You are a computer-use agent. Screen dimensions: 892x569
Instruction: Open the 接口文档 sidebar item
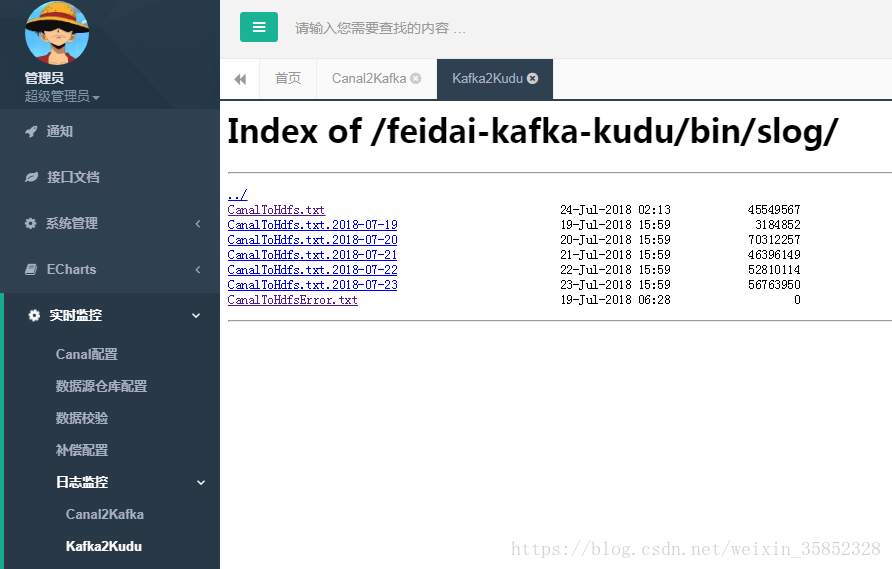click(73, 177)
